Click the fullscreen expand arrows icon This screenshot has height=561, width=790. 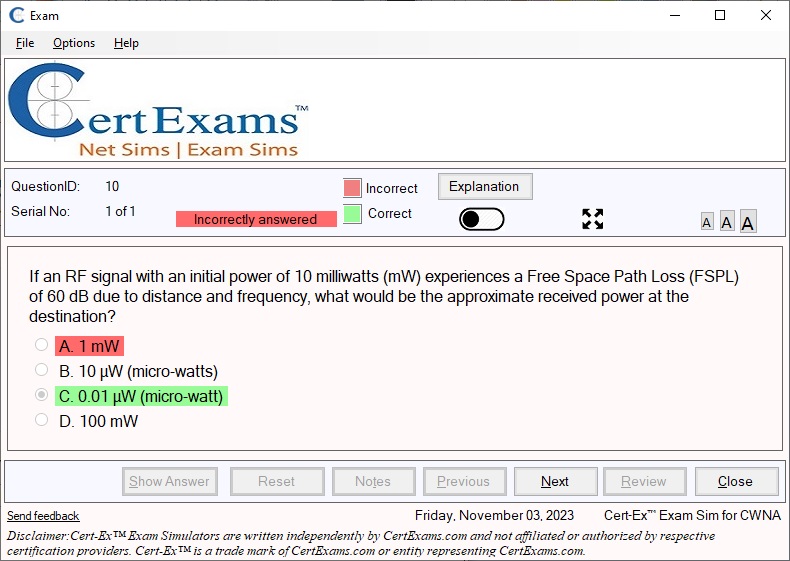[592, 219]
